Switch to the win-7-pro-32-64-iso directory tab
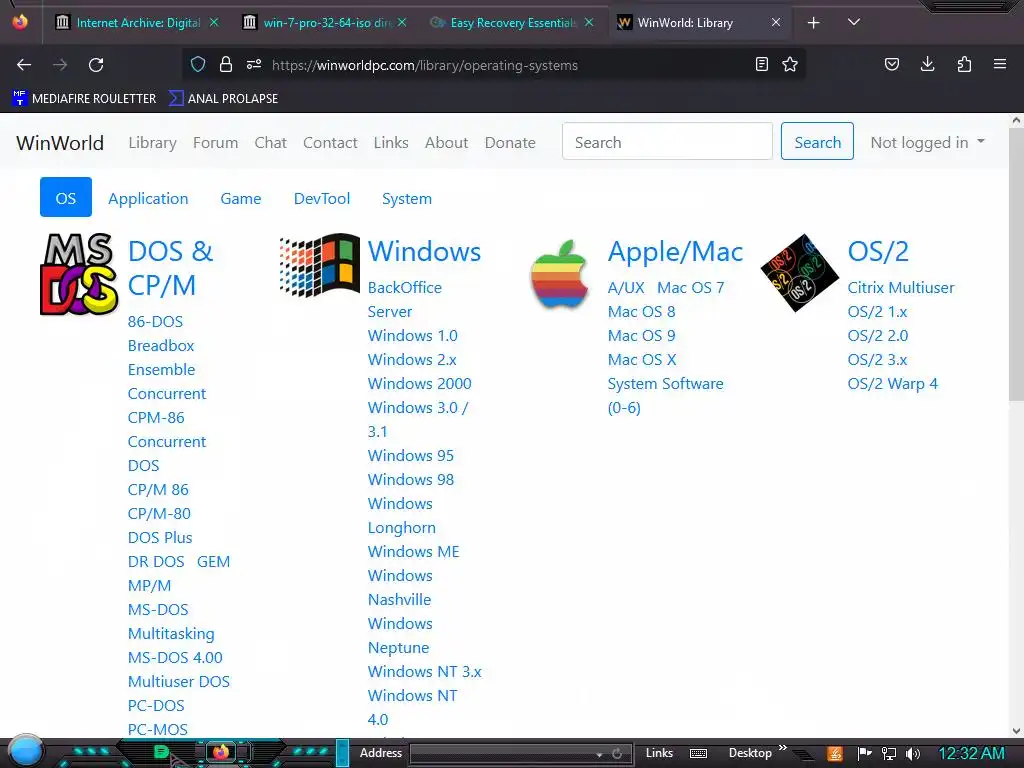The width and height of the screenshot is (1024, 768). pyautogui.click(x=325, y=23)
